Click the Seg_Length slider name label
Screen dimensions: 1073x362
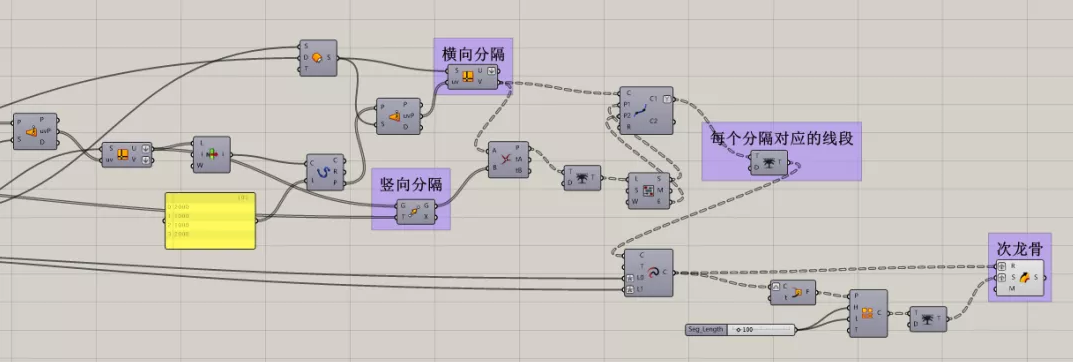[x=706, y=329]
